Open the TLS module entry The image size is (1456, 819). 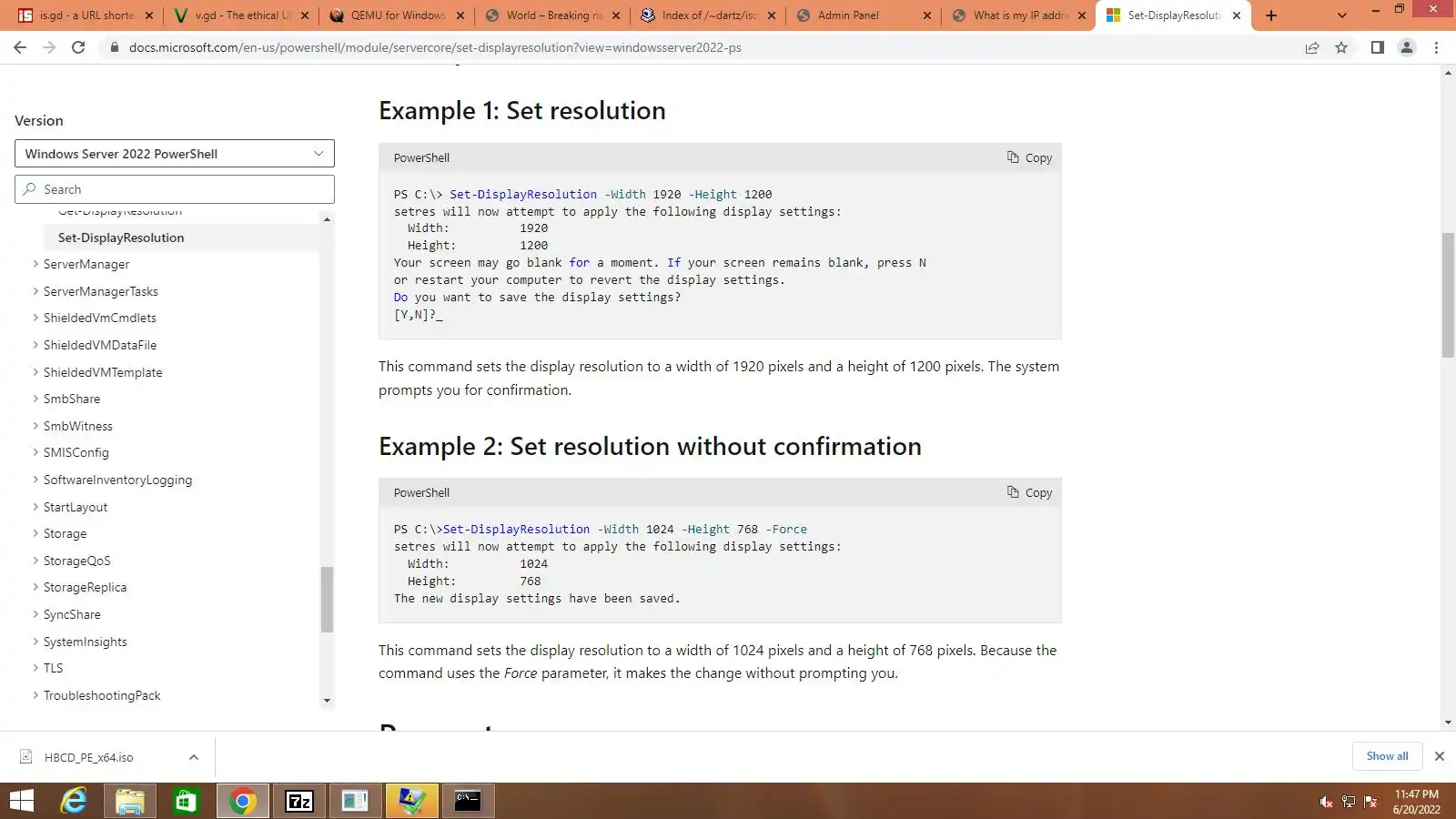[x=53, y=668]
